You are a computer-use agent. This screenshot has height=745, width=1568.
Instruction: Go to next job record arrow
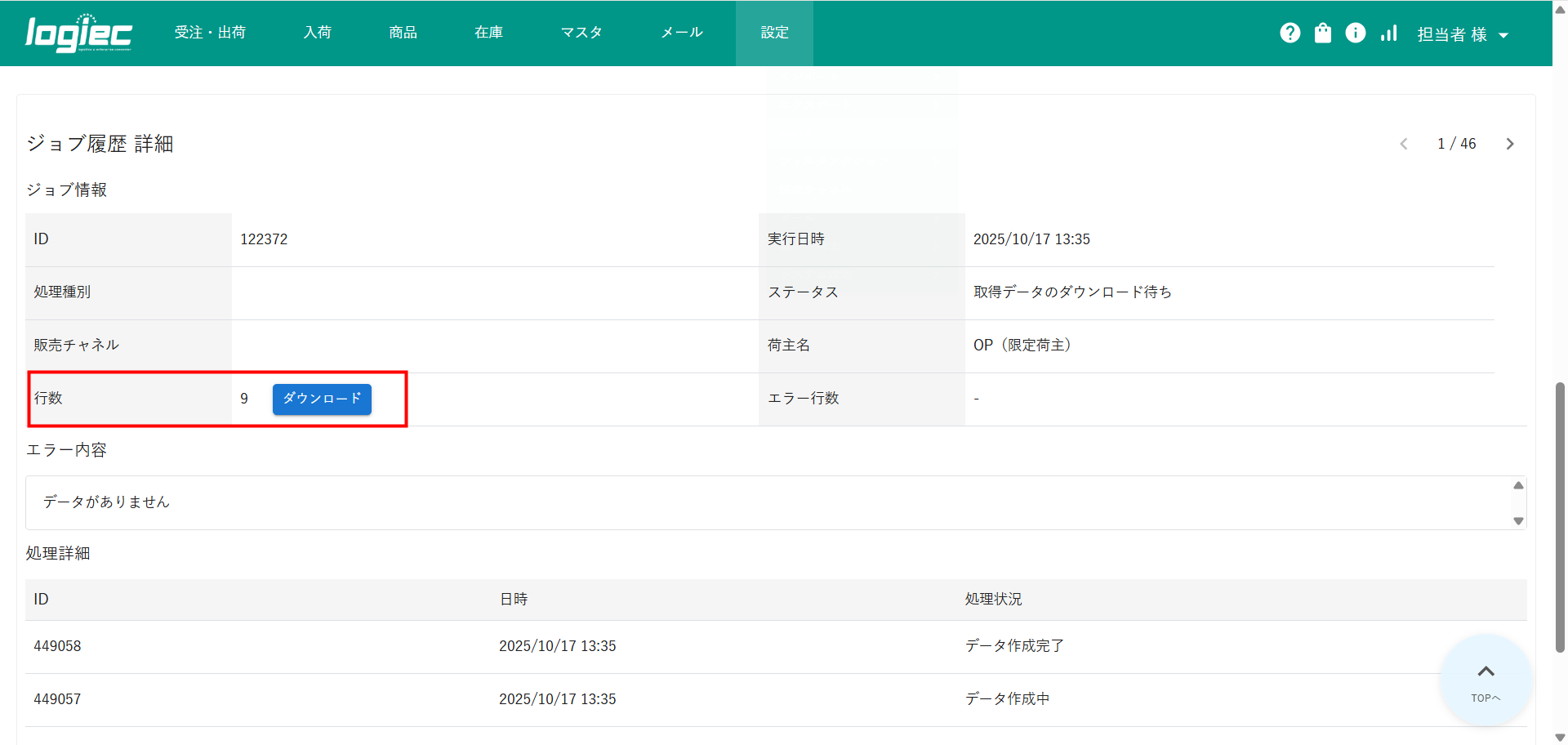pos(1509,144)
